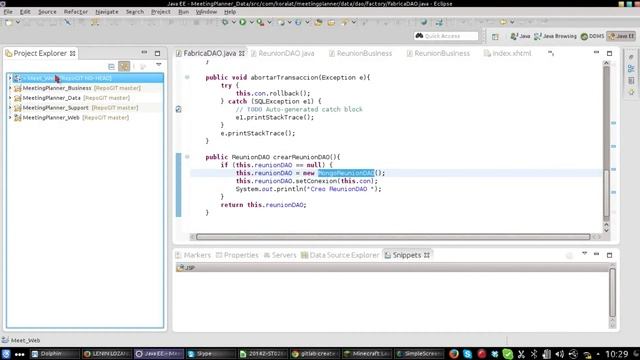Expand the MeetingPlanner_Support project
The height and width of the screenshot is (360, 640).
[x=10, y=108]
